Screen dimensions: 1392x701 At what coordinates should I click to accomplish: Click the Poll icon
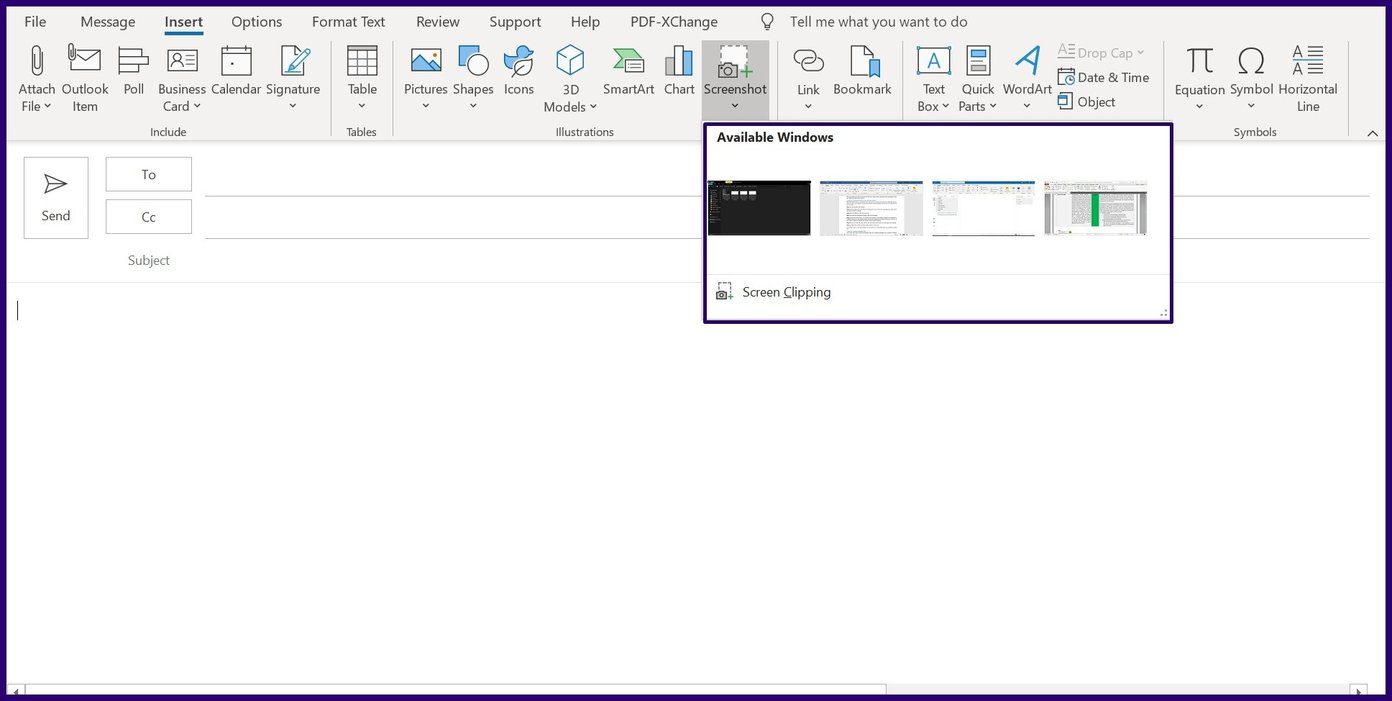coord(133,60)
